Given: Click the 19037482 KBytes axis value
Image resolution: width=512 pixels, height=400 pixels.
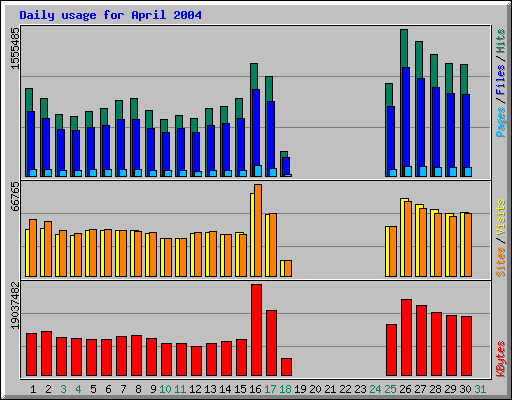Looking at the screenshot, I should [15, 305].
